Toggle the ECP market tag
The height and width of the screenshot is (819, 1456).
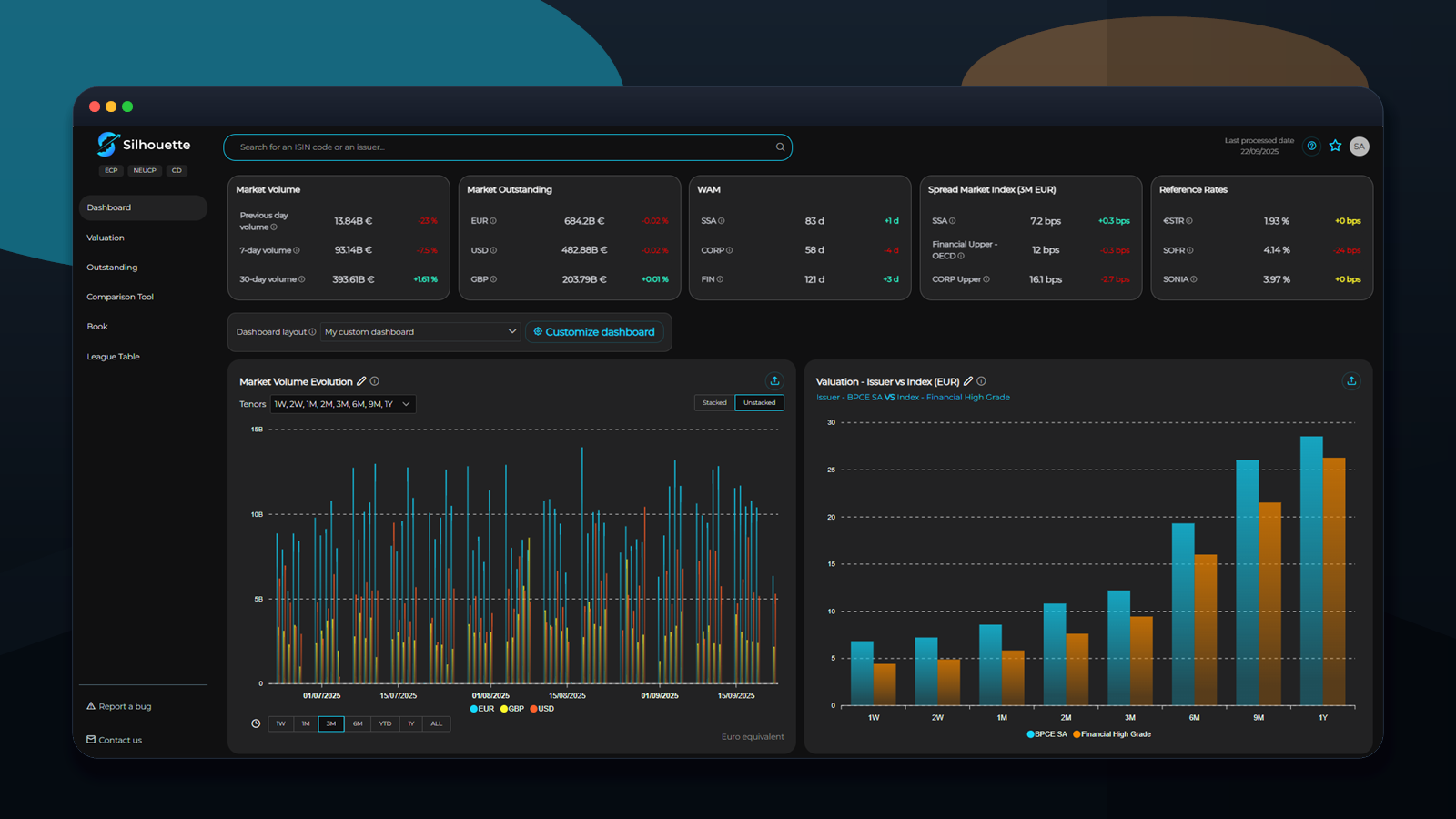coord(111,170)
